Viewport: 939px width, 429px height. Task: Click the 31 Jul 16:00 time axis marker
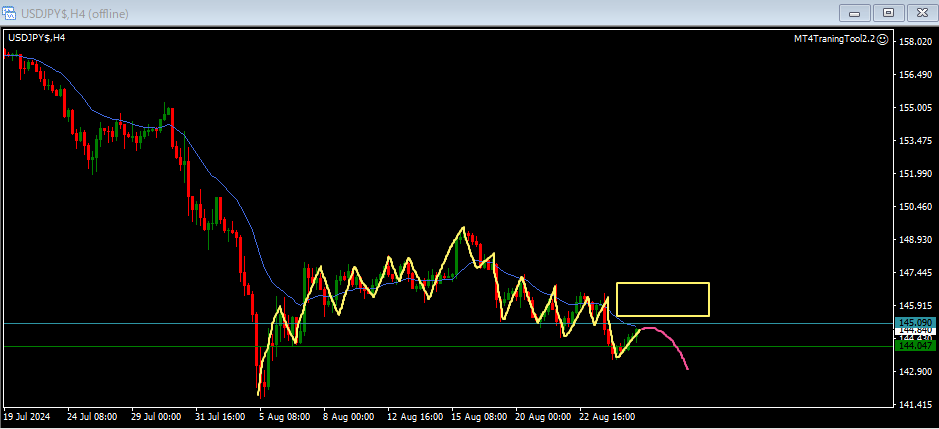pos(219,416)
